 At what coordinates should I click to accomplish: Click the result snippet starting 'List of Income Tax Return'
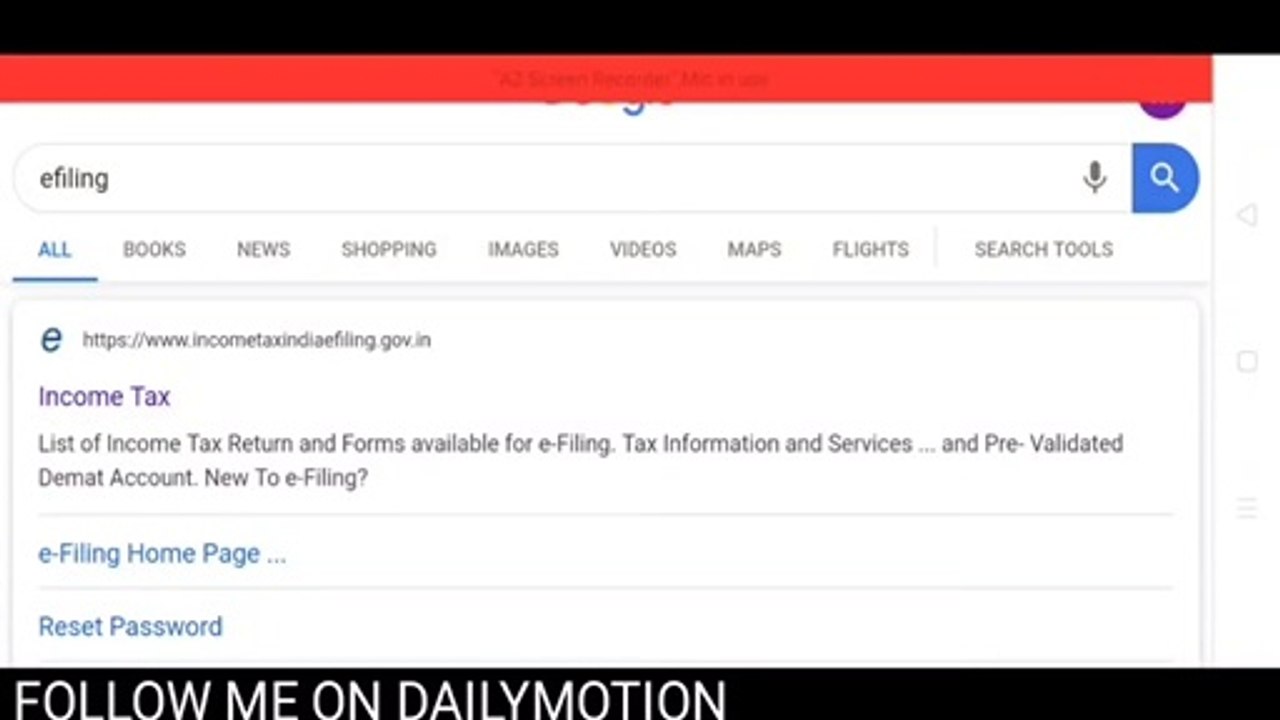click(580, 460)
